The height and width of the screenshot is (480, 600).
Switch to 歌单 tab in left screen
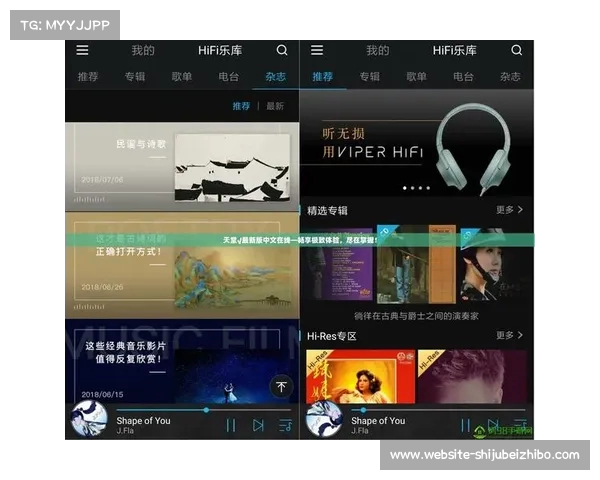pos(182,77)
